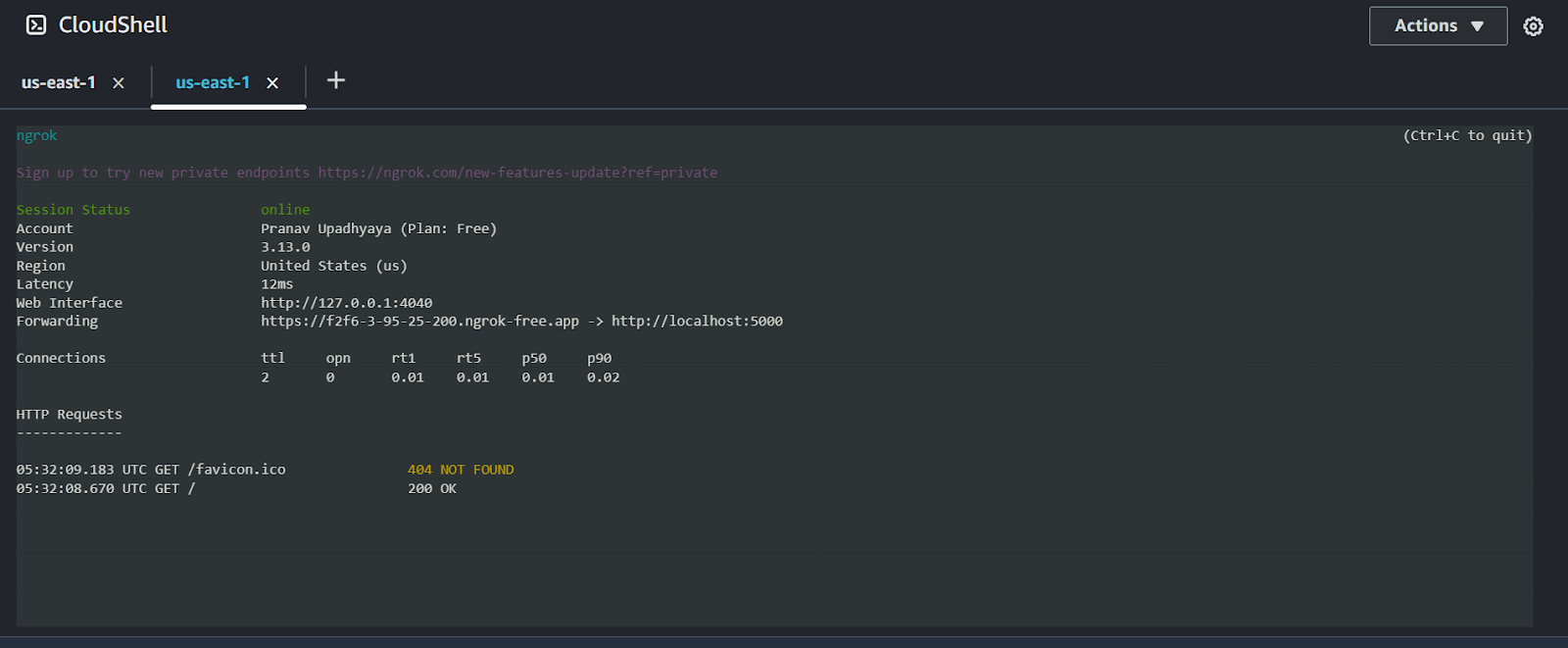This screenshot has height=648, width=1568.
Task: Select the highlighted second us-east-1 tab
Action: pos(213,83)
